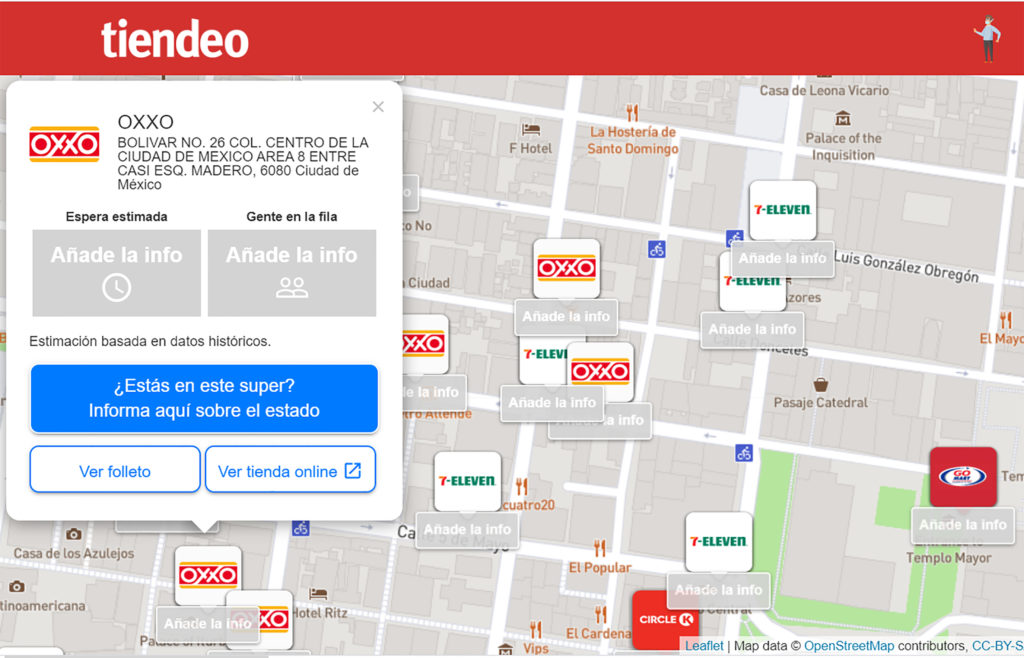This screenshot has width=1024, height=658.
Task: Open the Leaflet attribution link
Action: coord(704,646)
